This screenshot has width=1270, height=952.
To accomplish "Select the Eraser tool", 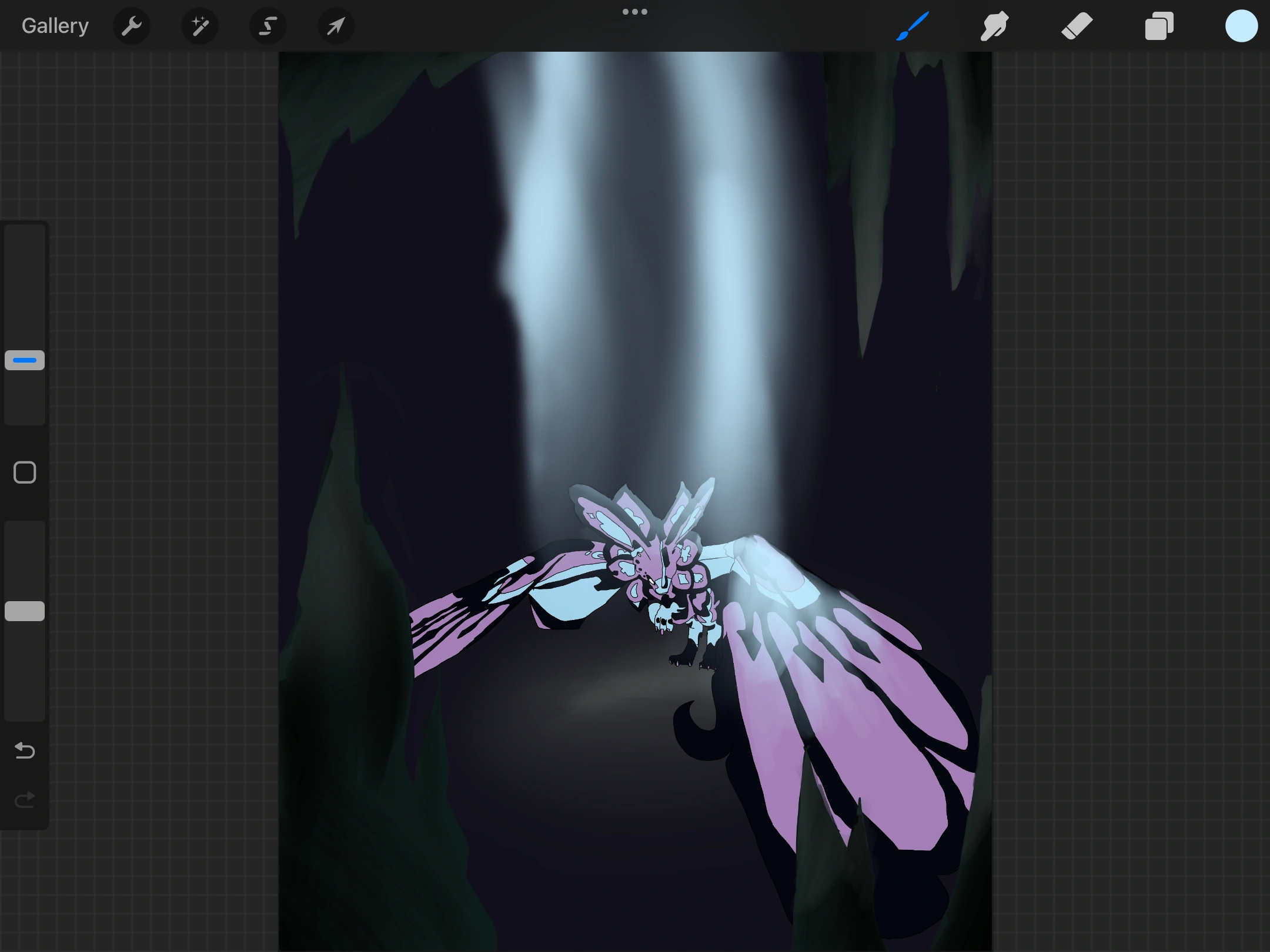I will click(x=1077, y=26).
